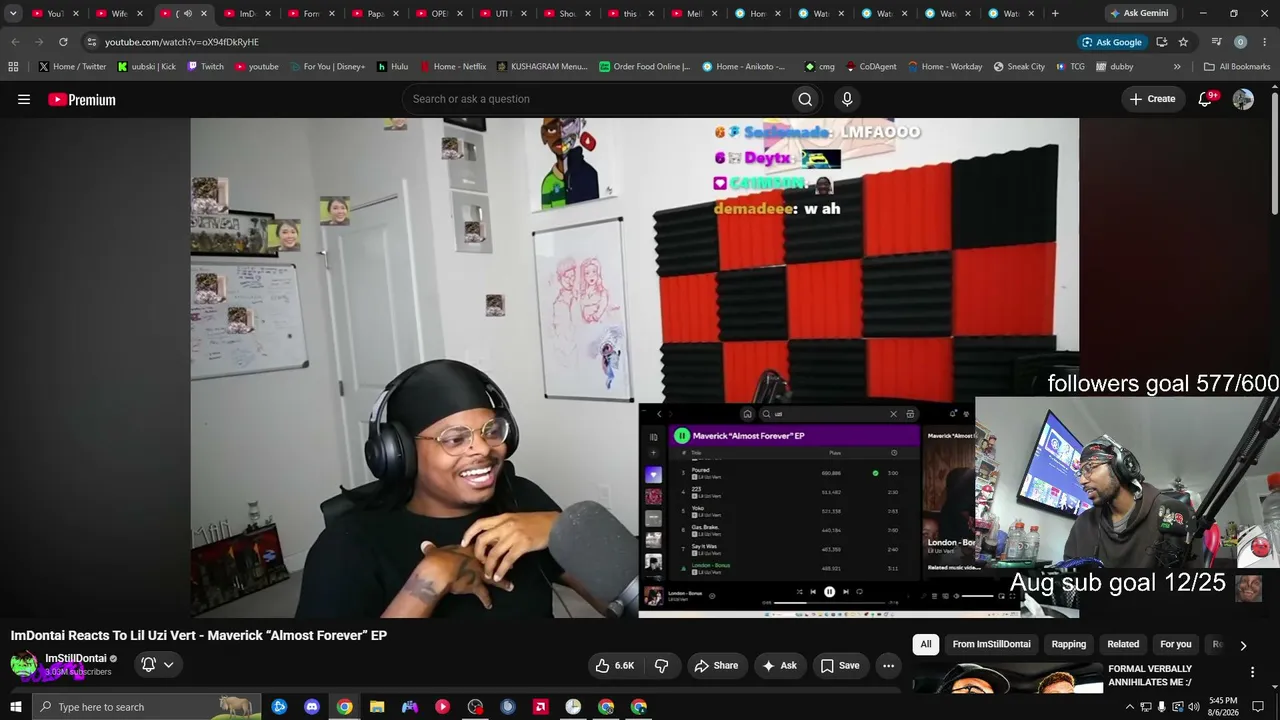Open the ImStillDontai channel name link
This screenshot has width=1280, height=720.
pyautogui.click(x=76, y=659)
